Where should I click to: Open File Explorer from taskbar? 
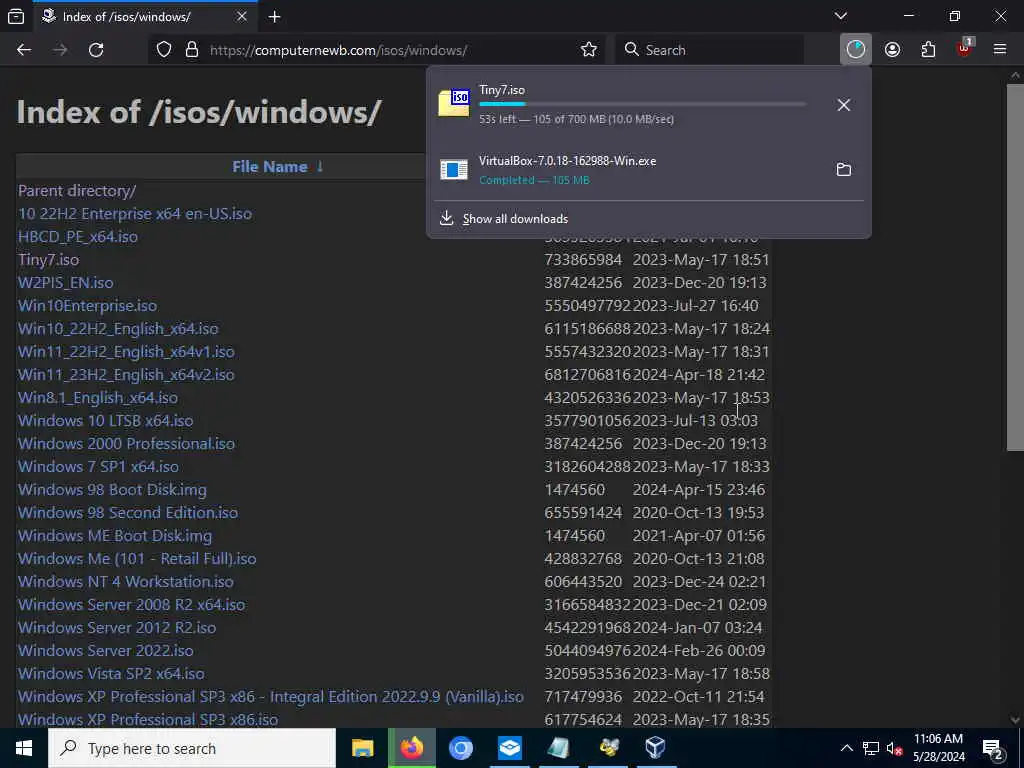tap(362, 748)
